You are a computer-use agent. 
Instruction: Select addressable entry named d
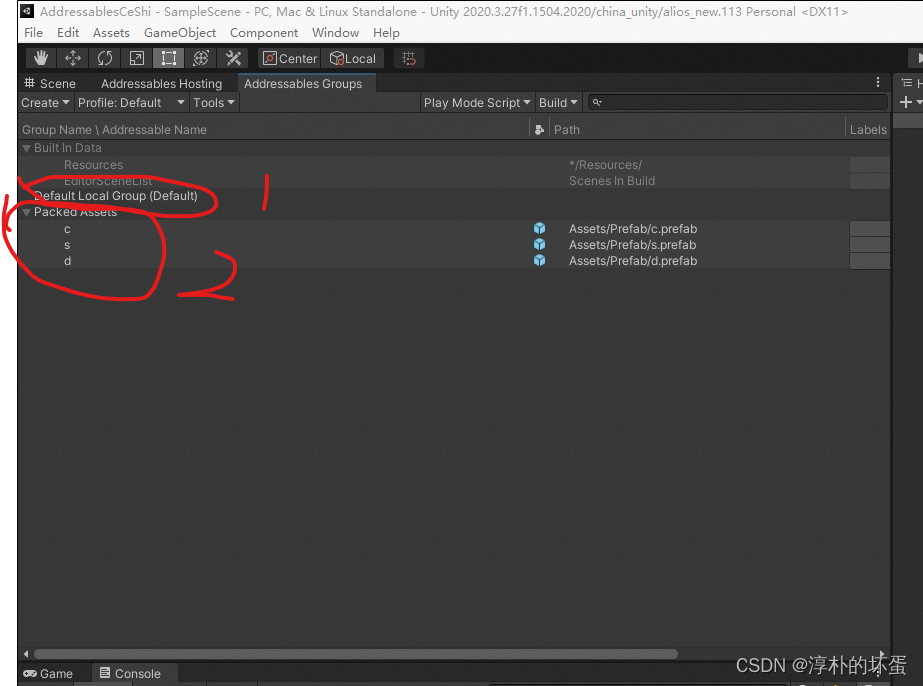(67, 260)
